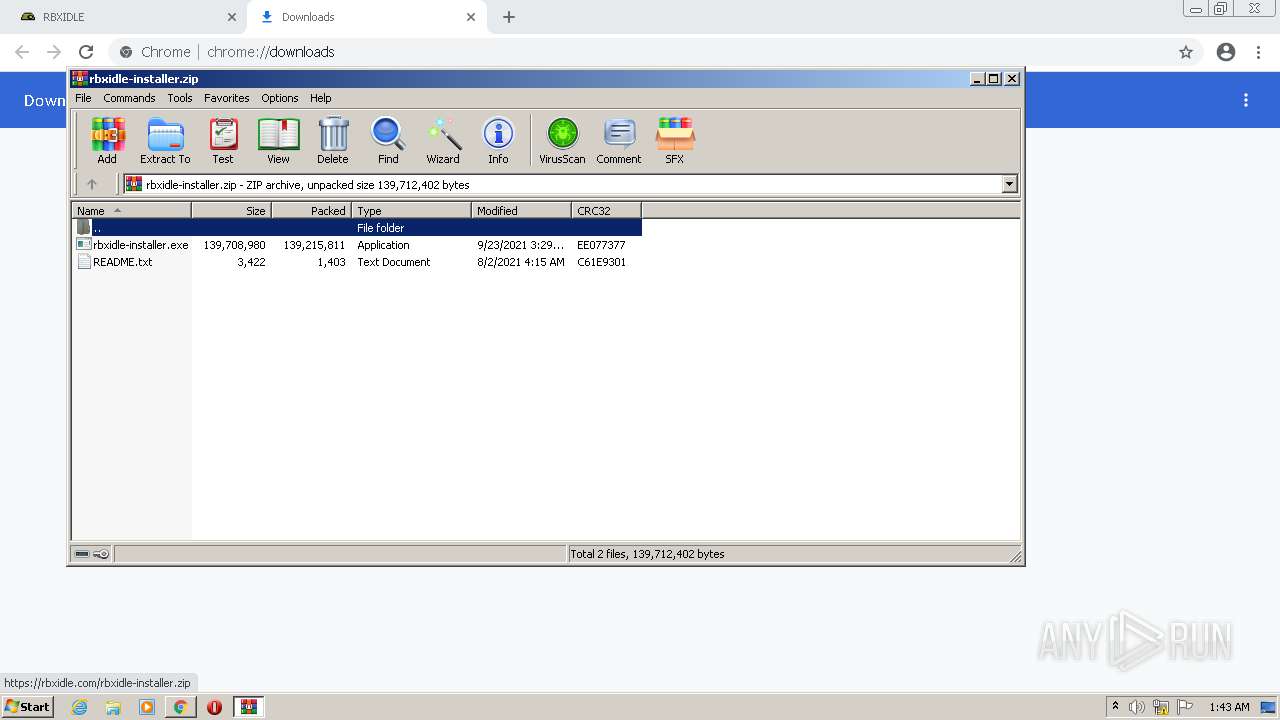
Task: Click the Delete trash icon
Action: pyautogui.click(x=333, y=140)
